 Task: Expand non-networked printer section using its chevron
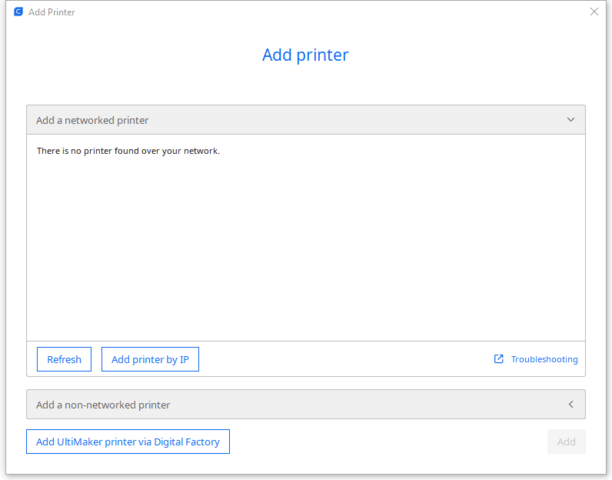click(570, 405)
